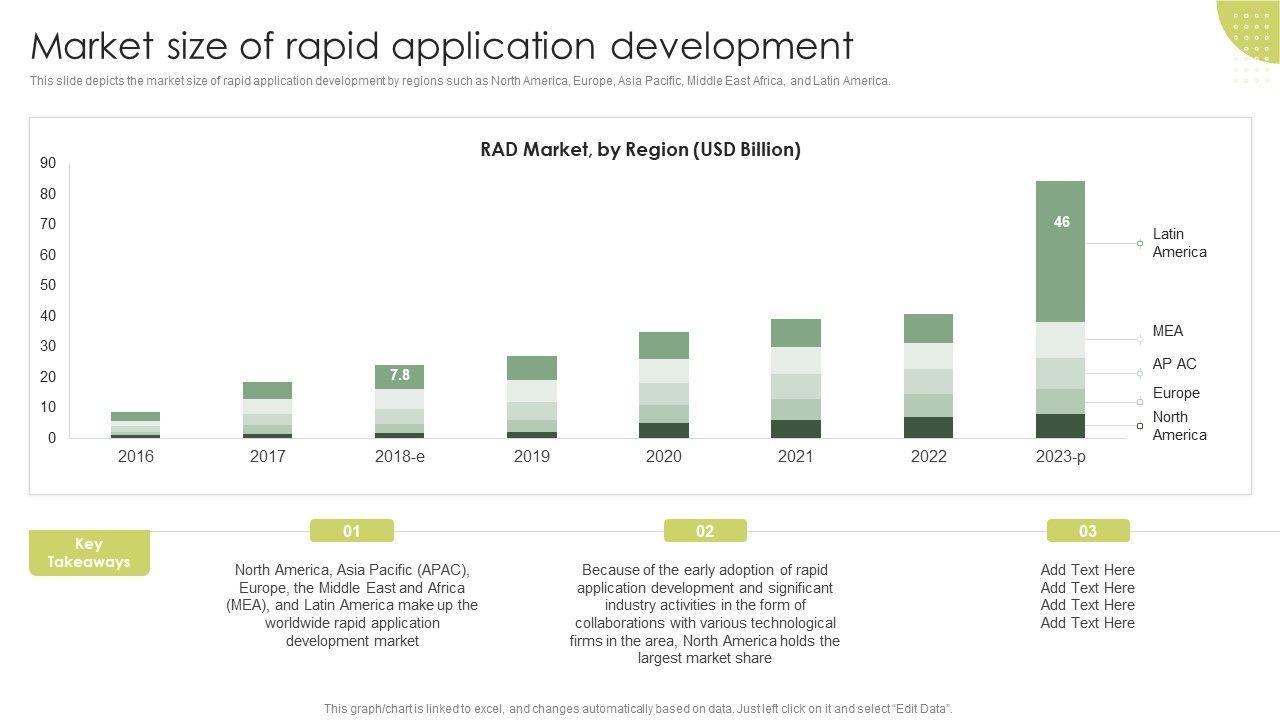
Task: Click the AP AC legend label
Action: pyautogui.click(x=1174, y=364)
